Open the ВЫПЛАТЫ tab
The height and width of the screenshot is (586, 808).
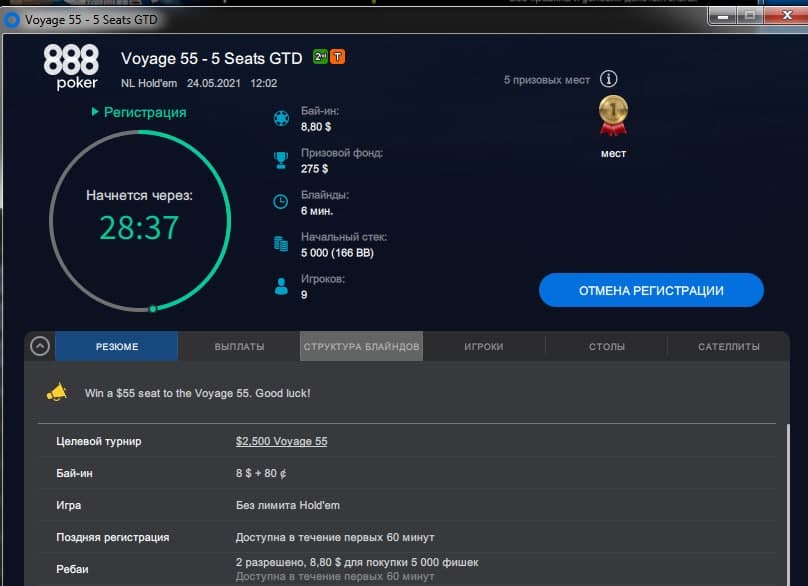pyautogui.click(x=240, y=346)
